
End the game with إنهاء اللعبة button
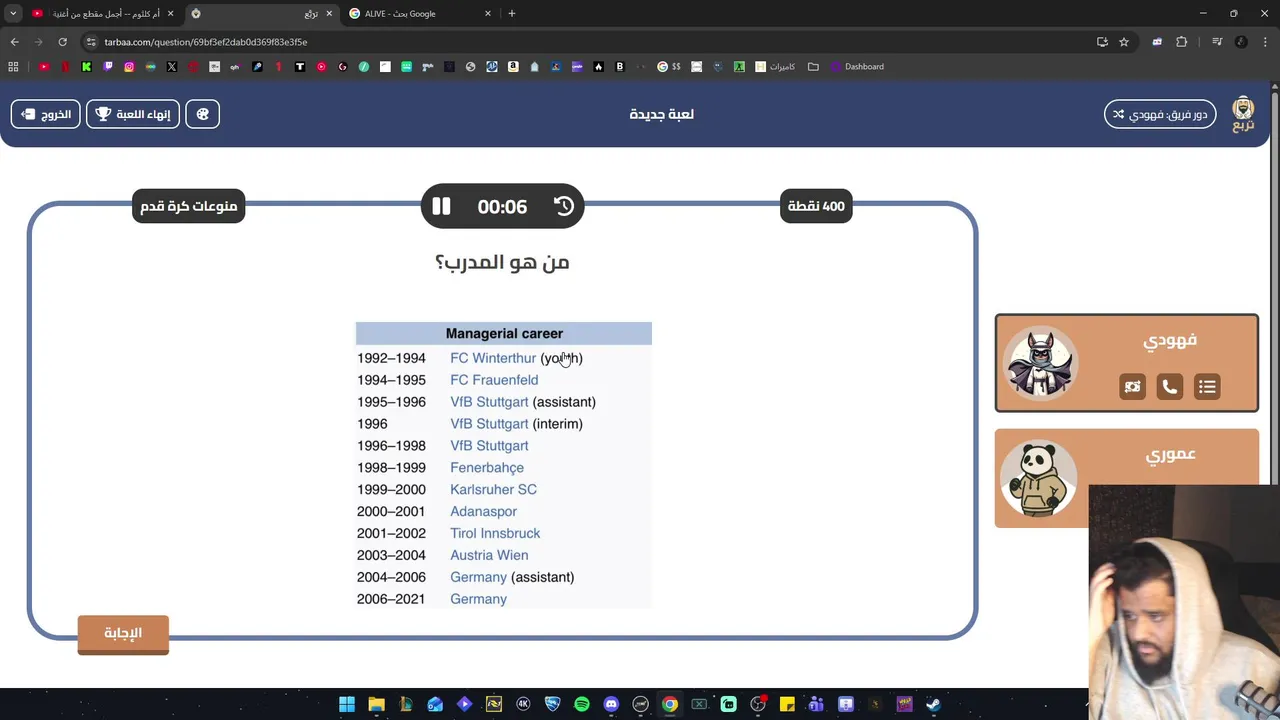coord(133,114)
